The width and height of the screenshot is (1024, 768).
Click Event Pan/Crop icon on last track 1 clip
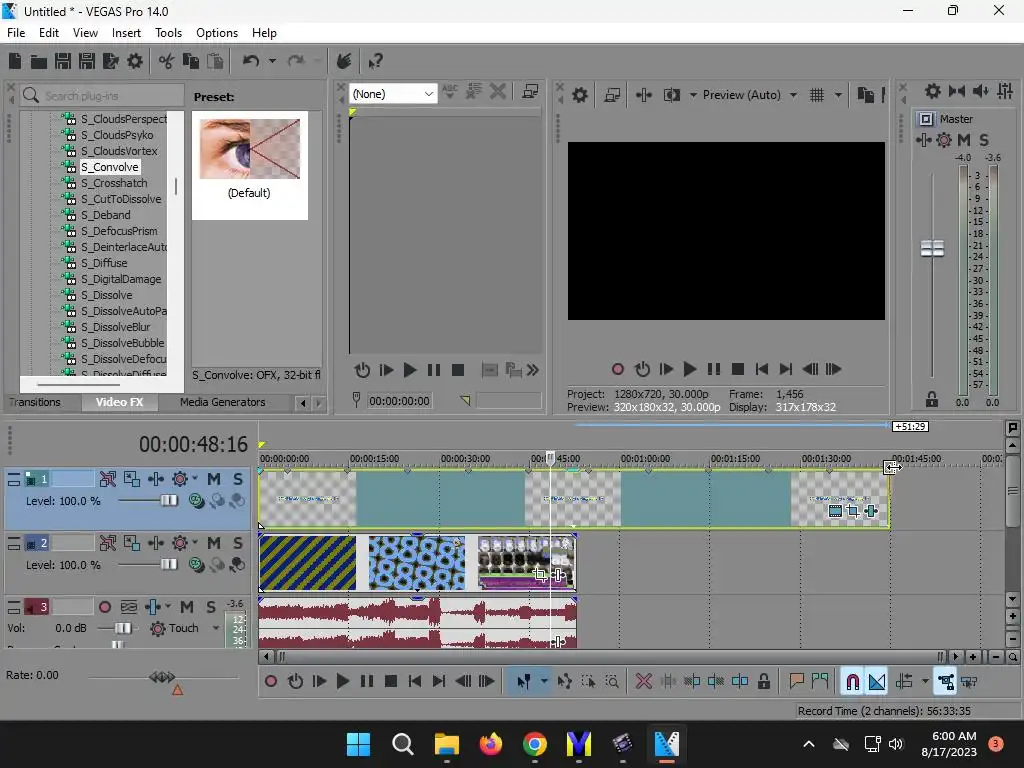tap(853, 511)
